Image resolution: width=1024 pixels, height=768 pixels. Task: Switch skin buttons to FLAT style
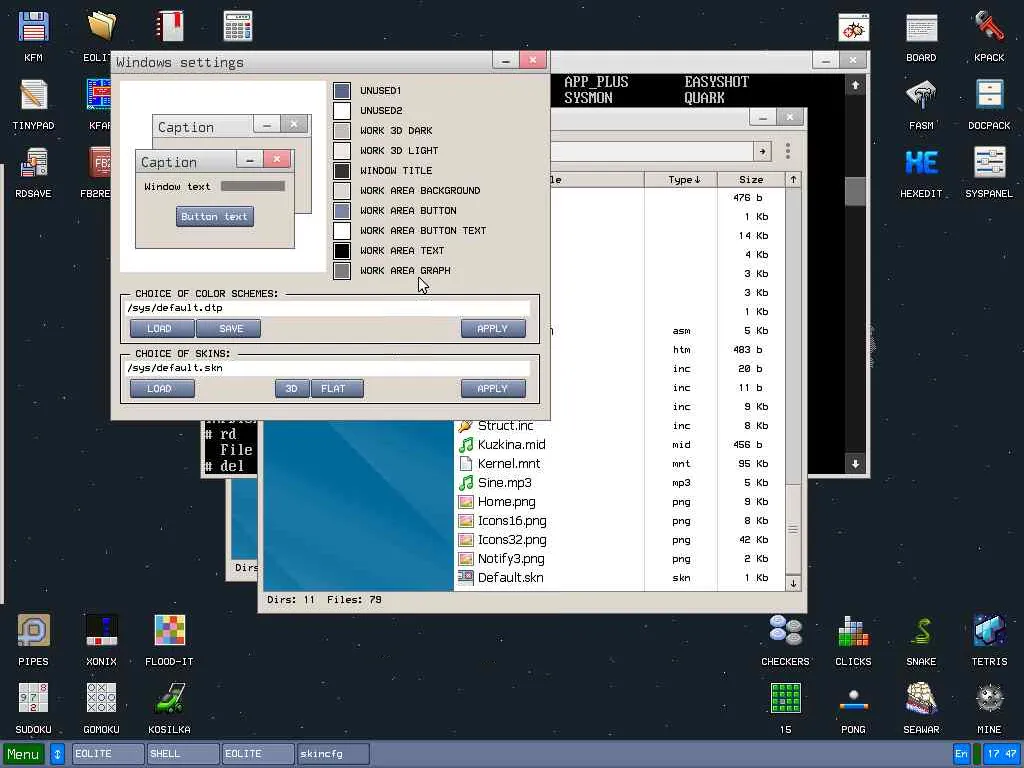pyautogui.click(x=337, y=389)
